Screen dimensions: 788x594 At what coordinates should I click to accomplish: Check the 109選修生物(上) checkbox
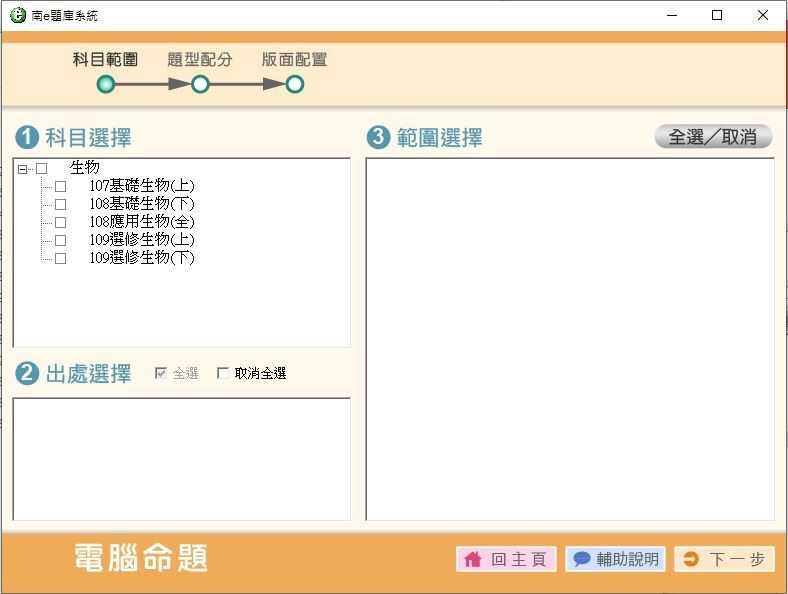[60, 240]
